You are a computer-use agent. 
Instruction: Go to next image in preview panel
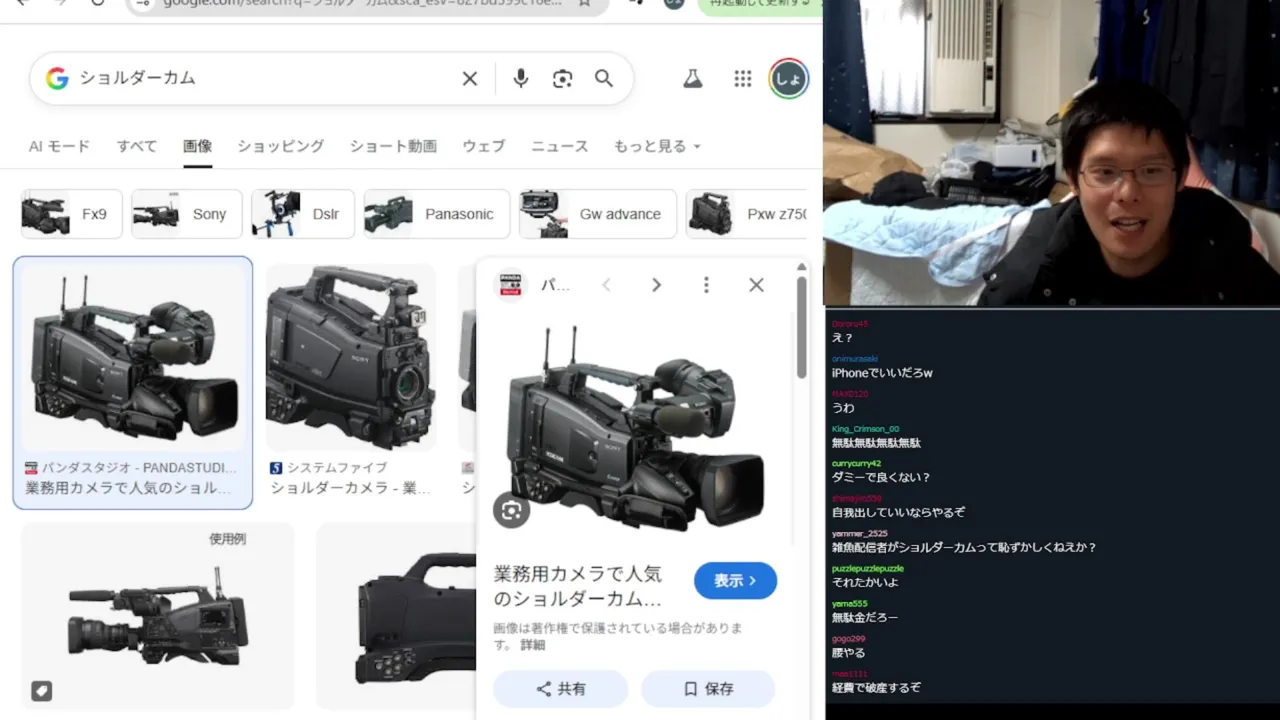(656, 285)
